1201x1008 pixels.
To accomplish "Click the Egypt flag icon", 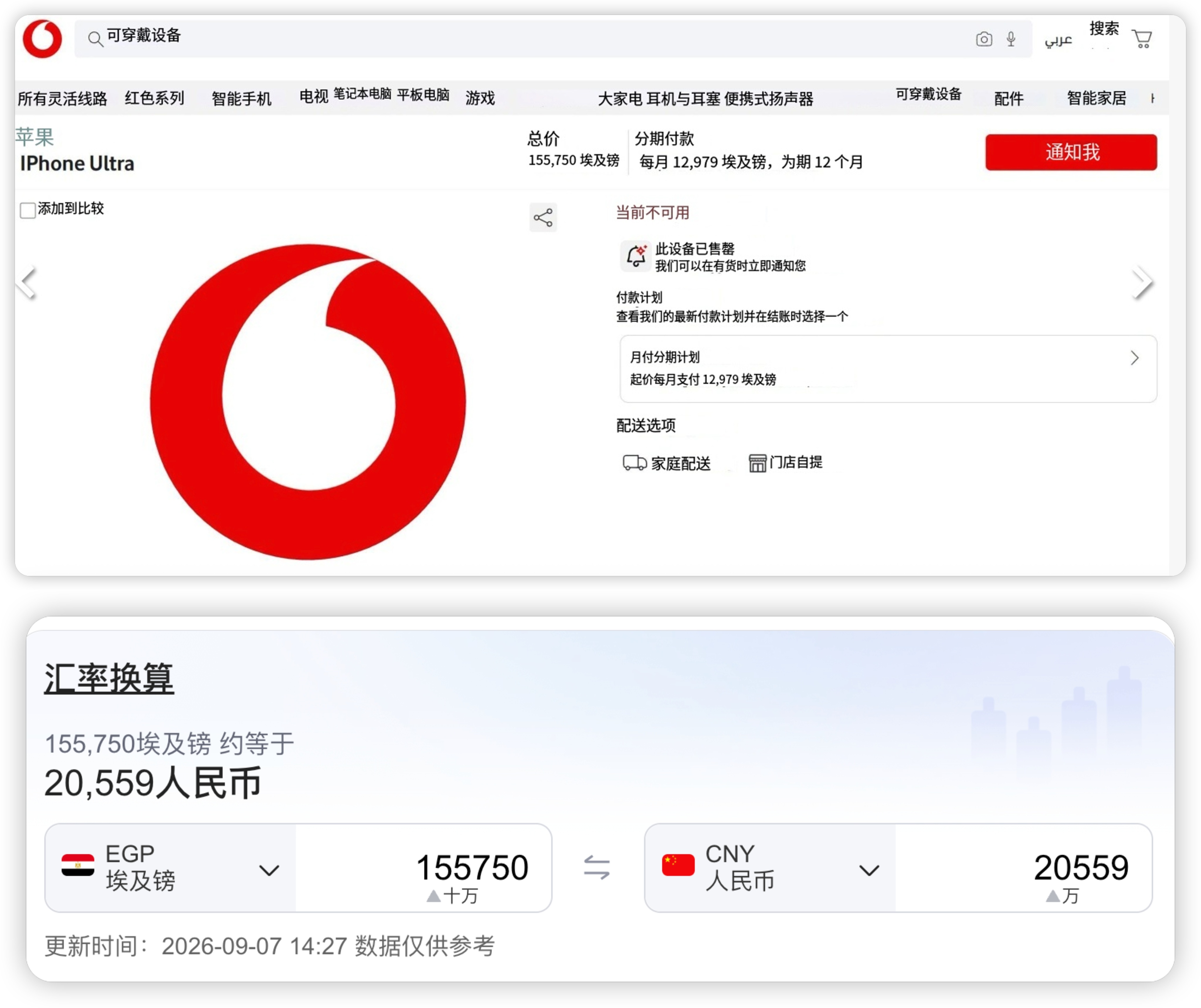I will click(x=78, y=865).
